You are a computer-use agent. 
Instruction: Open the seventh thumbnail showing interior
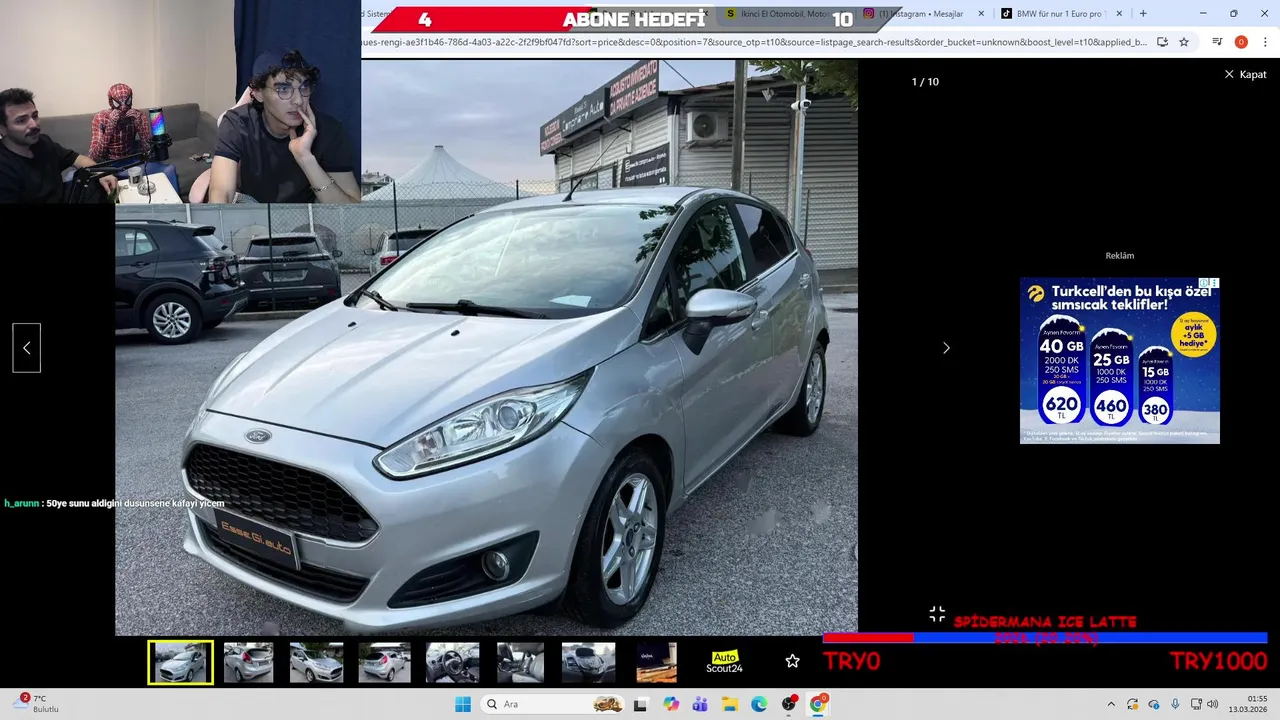[x=588, y=662]
